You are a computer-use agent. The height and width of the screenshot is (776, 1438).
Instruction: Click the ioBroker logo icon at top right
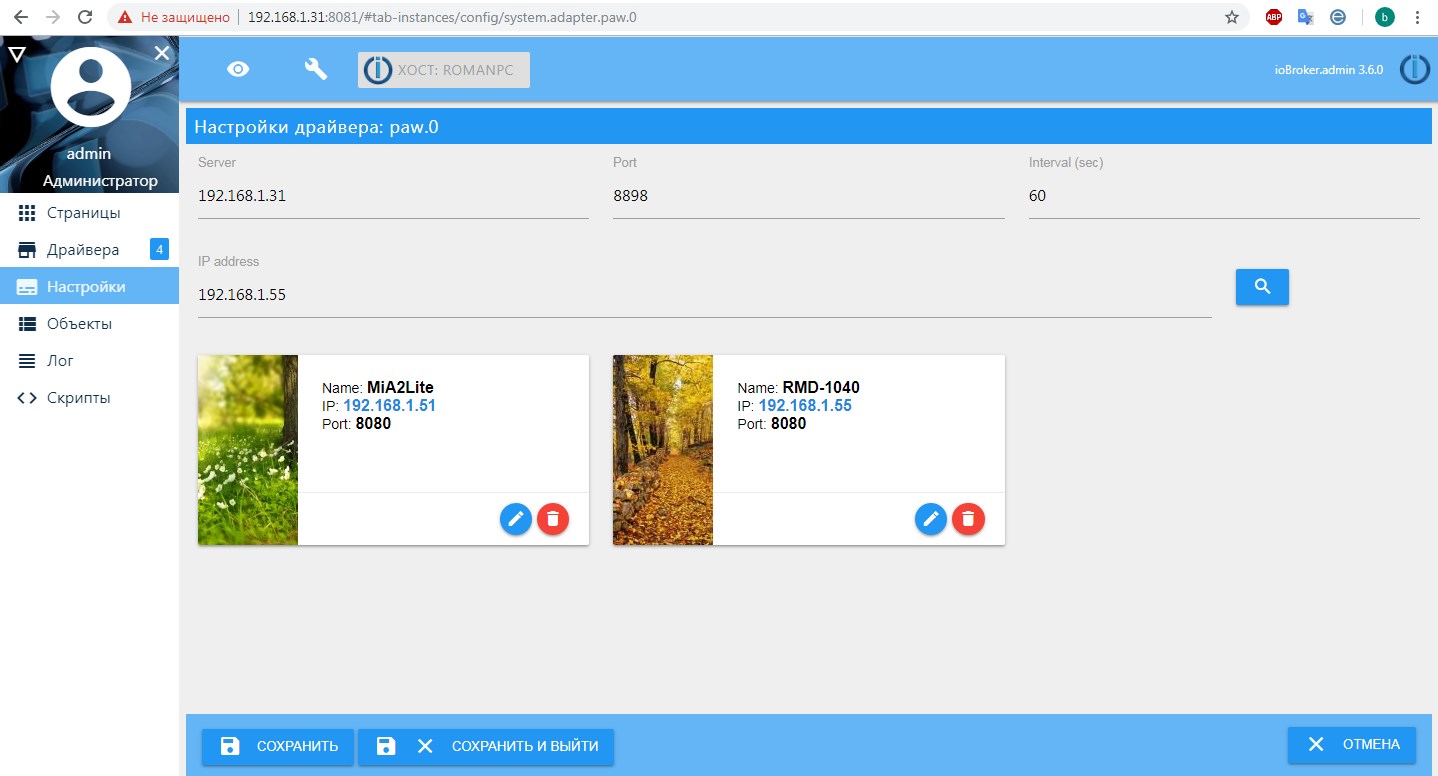tap(1414, 69)
